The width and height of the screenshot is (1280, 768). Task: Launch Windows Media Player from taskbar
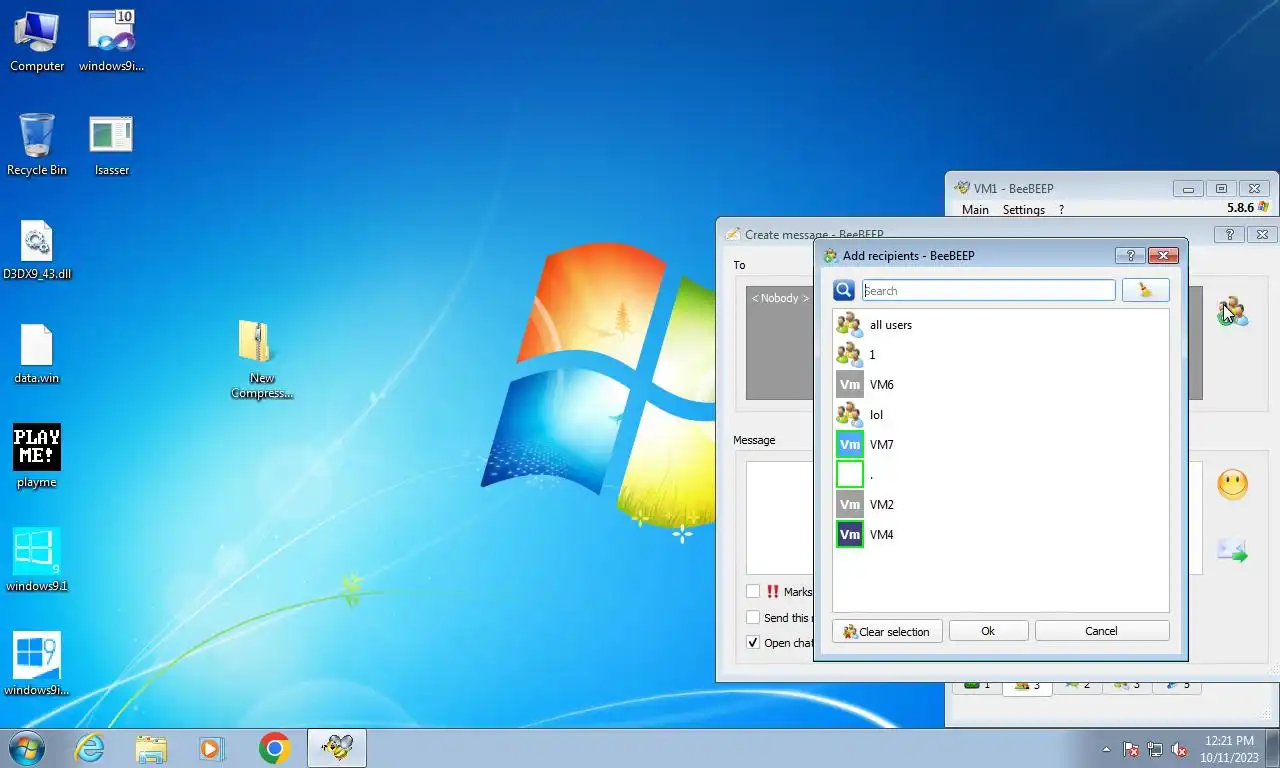pyautogui.click(x=211, y=748)
